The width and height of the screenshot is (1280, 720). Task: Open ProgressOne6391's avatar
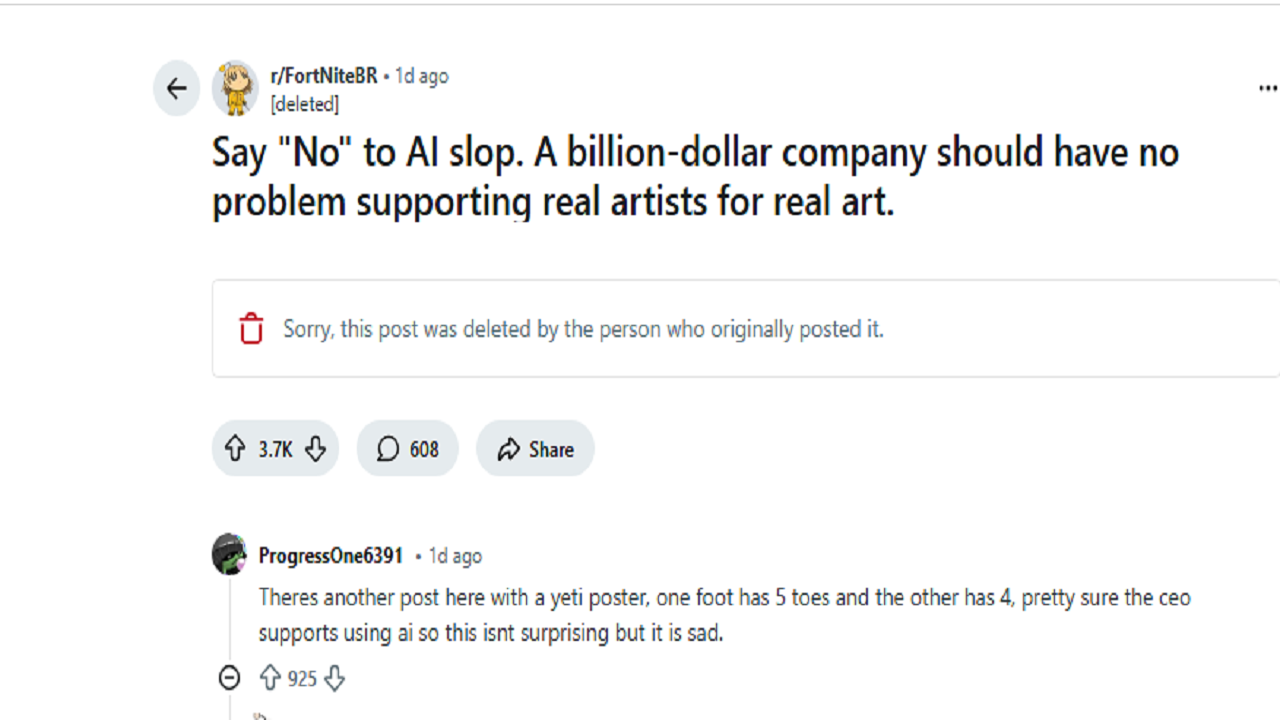click(229, 555)
